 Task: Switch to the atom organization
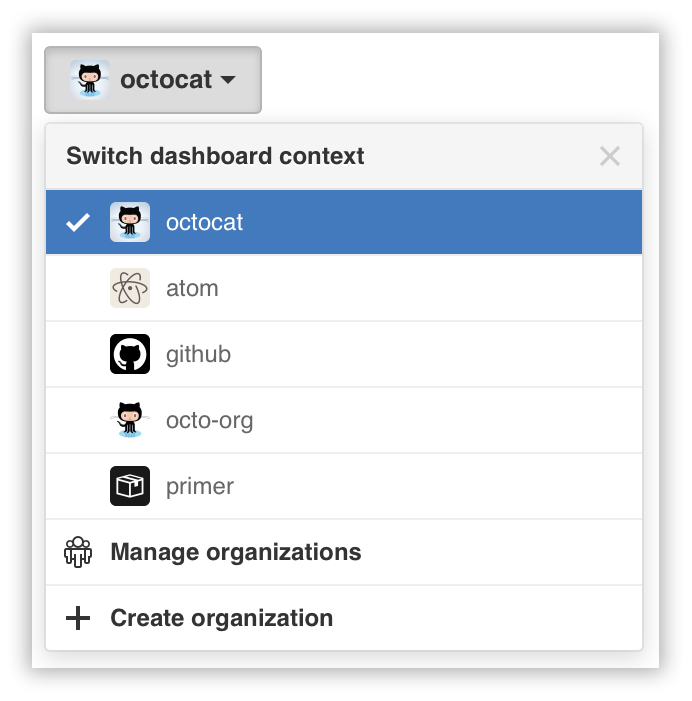[x=192, y=288]
